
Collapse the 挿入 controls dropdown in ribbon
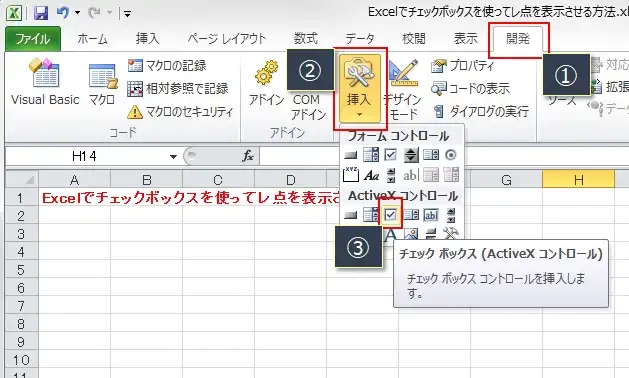(x=360, y=88)
